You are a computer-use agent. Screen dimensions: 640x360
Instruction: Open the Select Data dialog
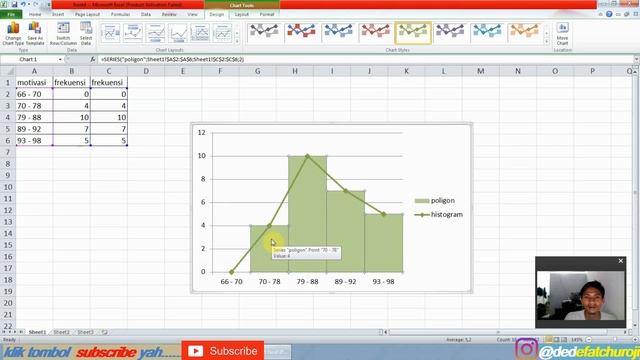pyautogui.click(x=86, y=33)
